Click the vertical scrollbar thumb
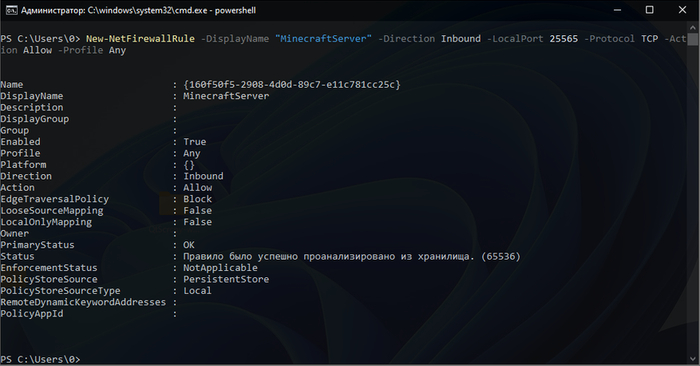 tap(692, 39)
